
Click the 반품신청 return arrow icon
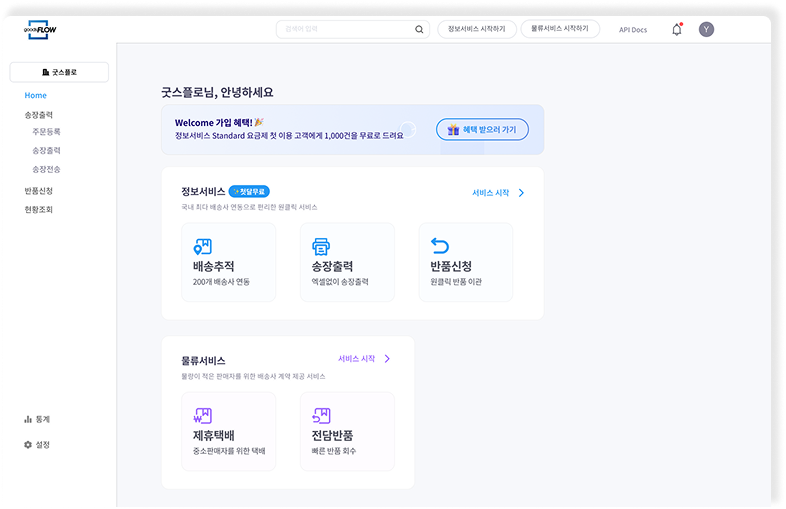coord(440,246)
